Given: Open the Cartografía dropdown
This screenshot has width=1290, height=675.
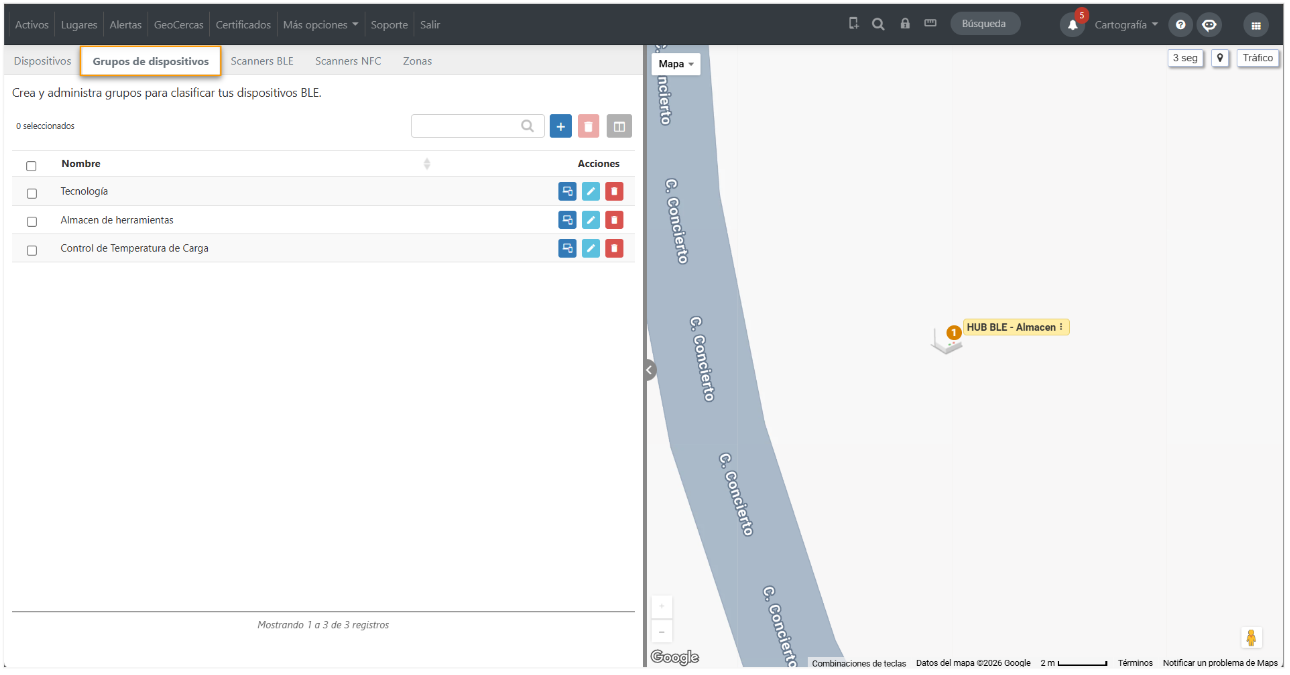Looking at the screenshot, I should click(x=1127, y=25).
